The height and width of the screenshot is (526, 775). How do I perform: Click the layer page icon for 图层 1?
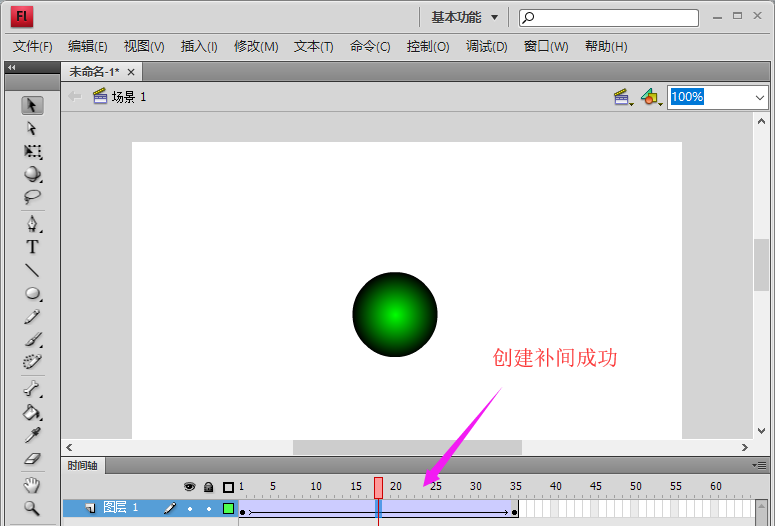point(90,508)
